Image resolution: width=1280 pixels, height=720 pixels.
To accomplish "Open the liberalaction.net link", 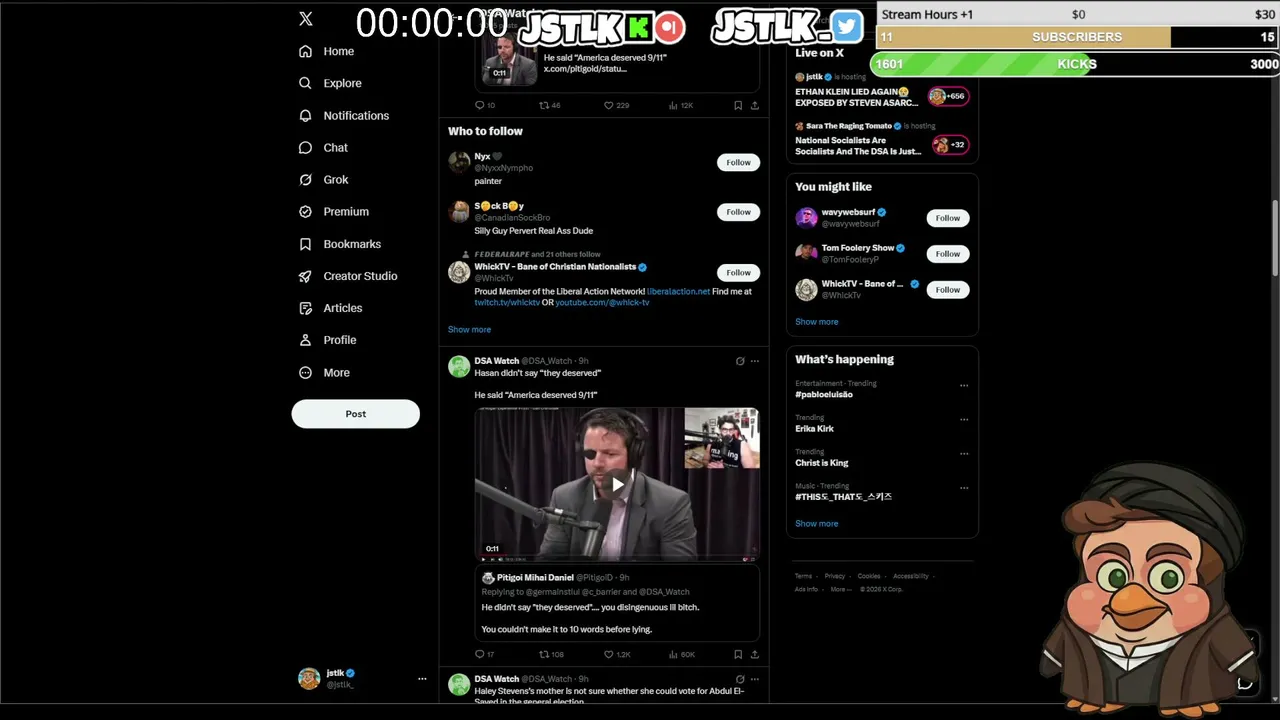I will tap(678, 292).
